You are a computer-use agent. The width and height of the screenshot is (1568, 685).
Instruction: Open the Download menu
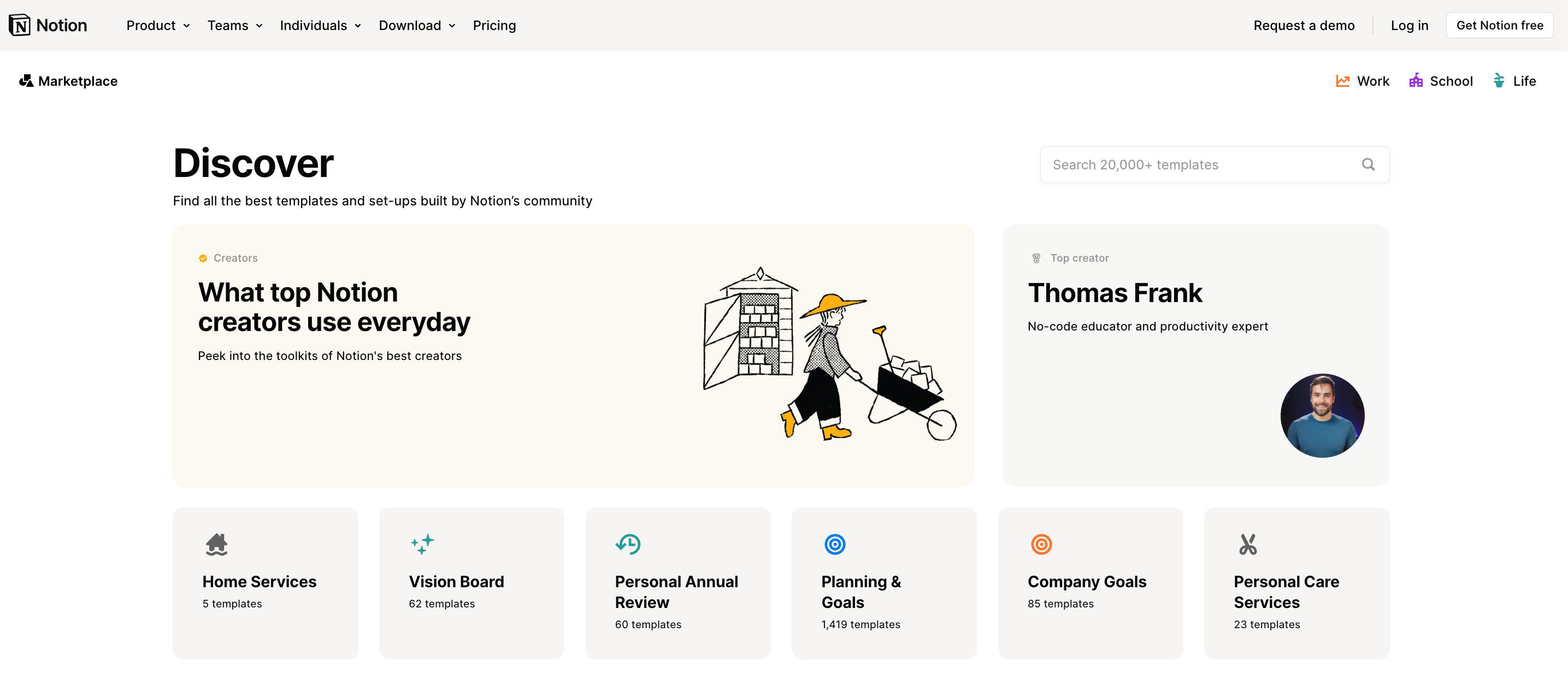417,26
